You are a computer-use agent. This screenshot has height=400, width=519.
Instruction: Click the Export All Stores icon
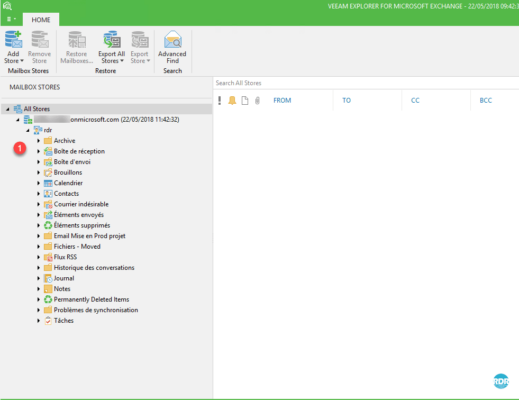[112, 40]
